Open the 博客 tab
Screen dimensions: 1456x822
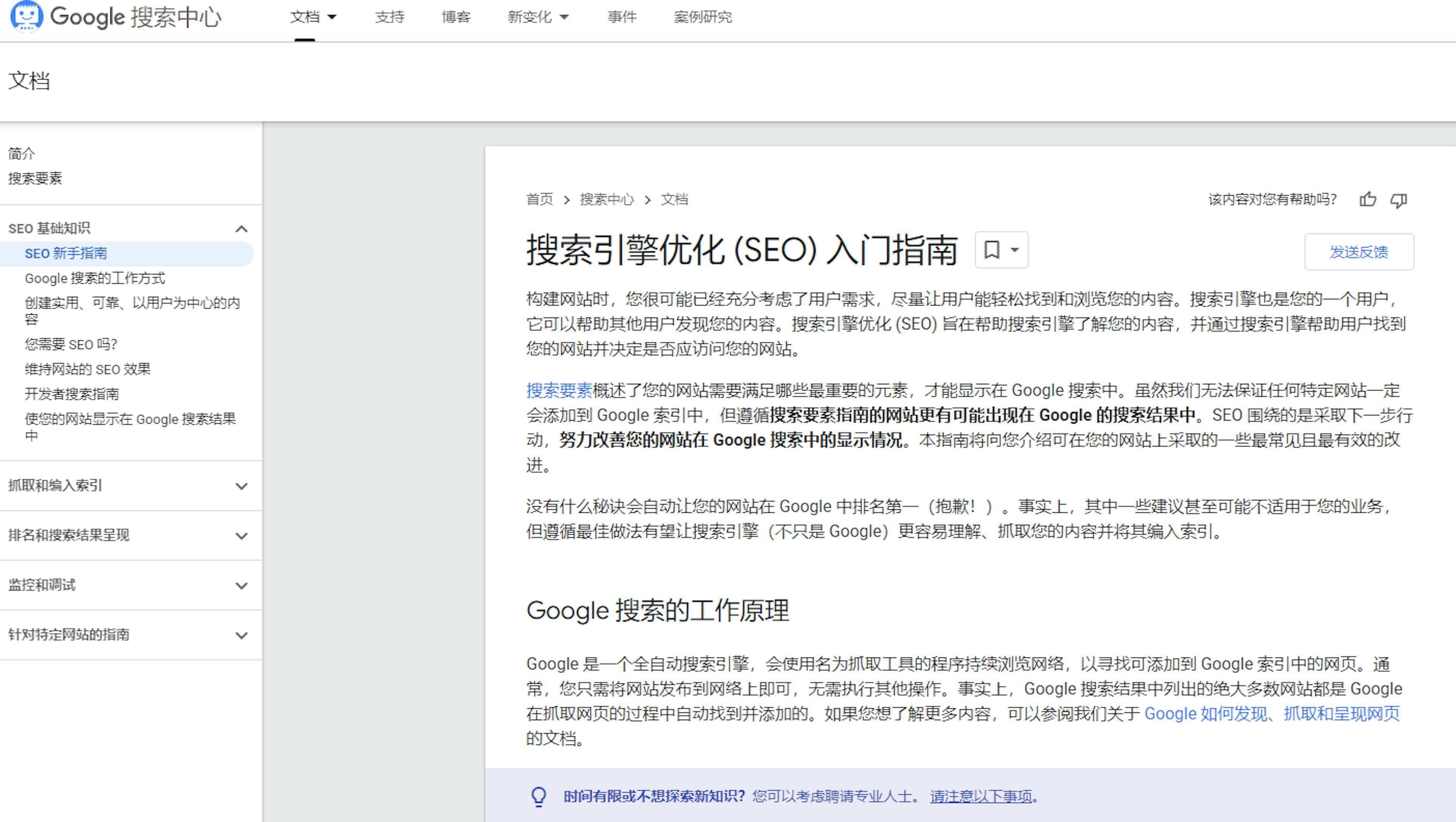click(456, 17)
